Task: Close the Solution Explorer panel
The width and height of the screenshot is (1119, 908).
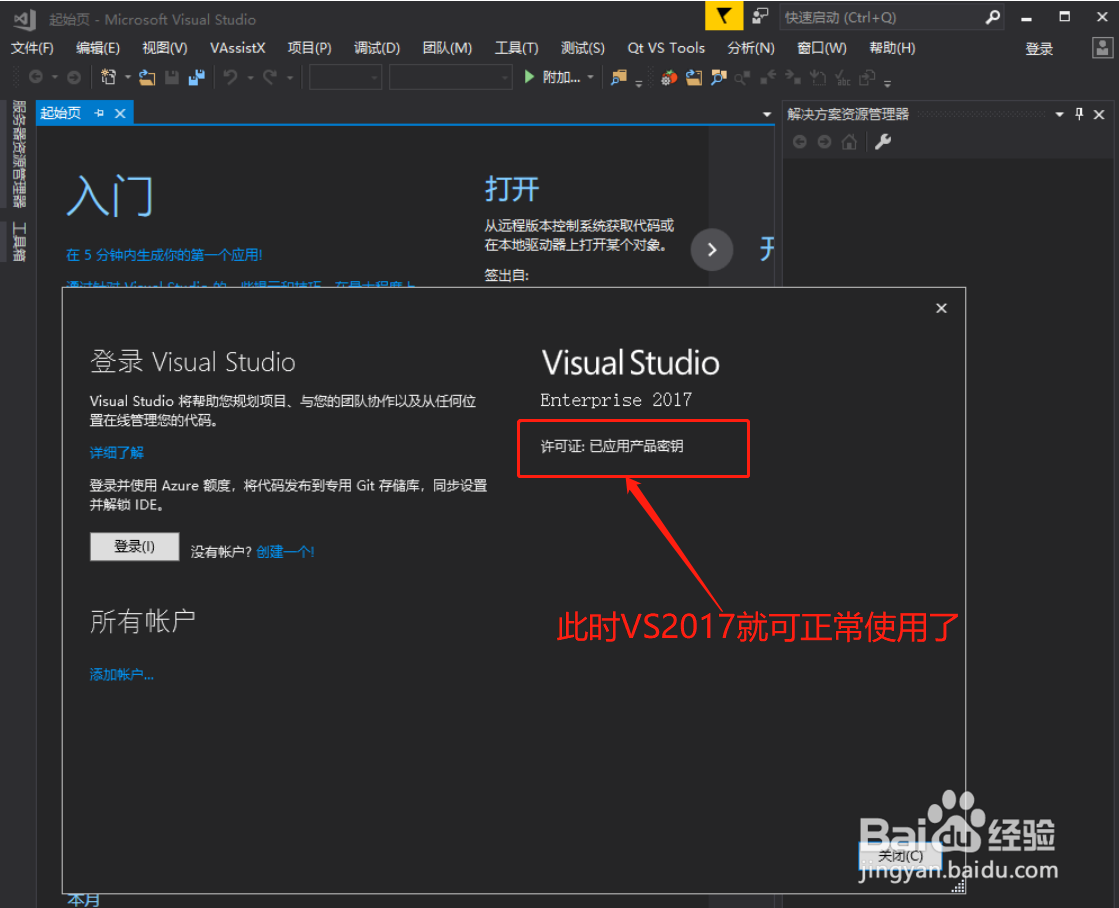Action: (x=1099, y=114)
